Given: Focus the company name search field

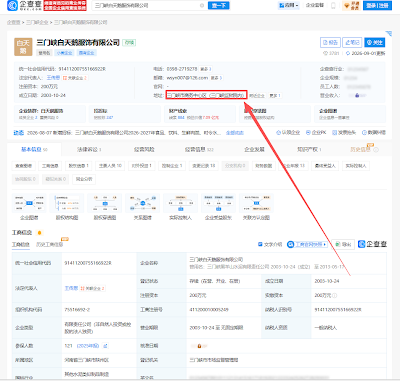Looking at the screenshot, I should click(x=147, y=5).
